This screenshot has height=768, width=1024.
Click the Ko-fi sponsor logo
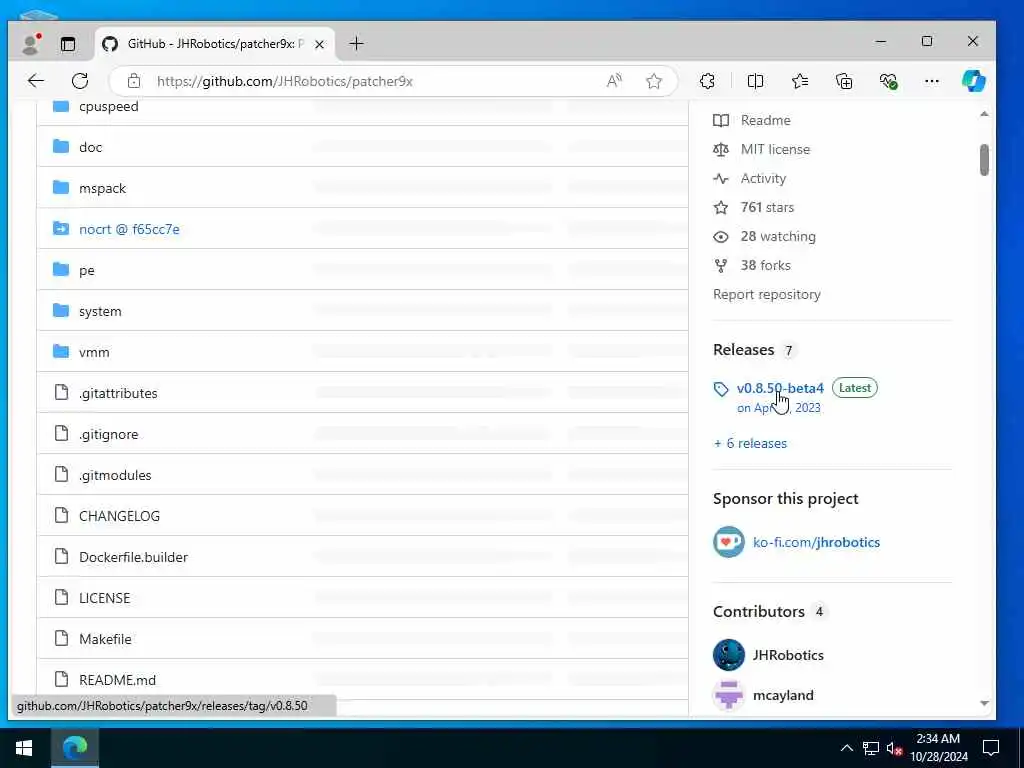pos(729,542)
